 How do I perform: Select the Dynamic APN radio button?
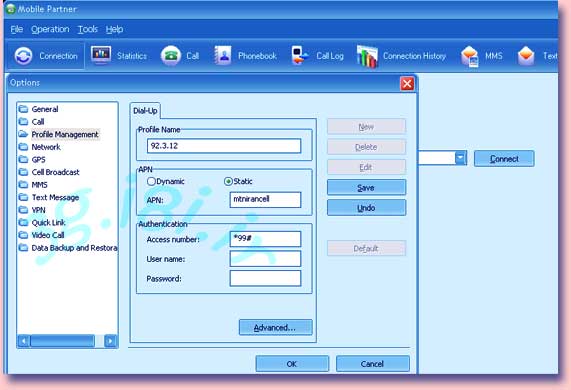click(151, 181)
